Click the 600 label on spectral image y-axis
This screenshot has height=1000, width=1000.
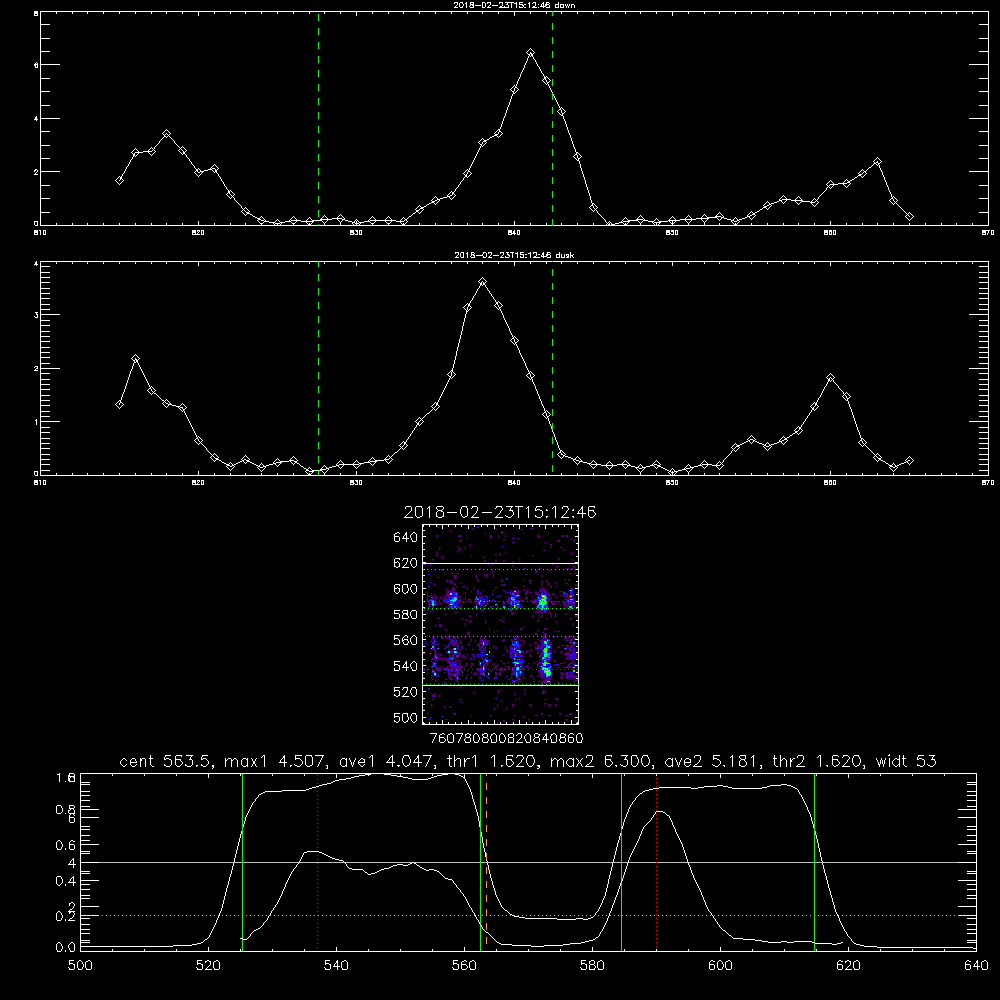[406, 589]
